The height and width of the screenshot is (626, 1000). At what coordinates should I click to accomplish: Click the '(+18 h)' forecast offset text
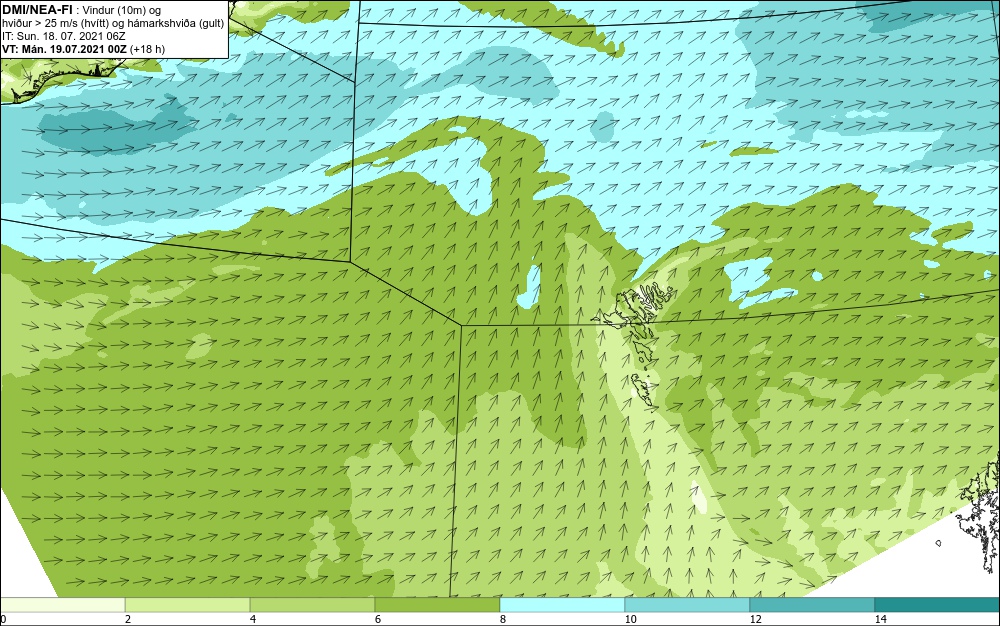[147, 49]
